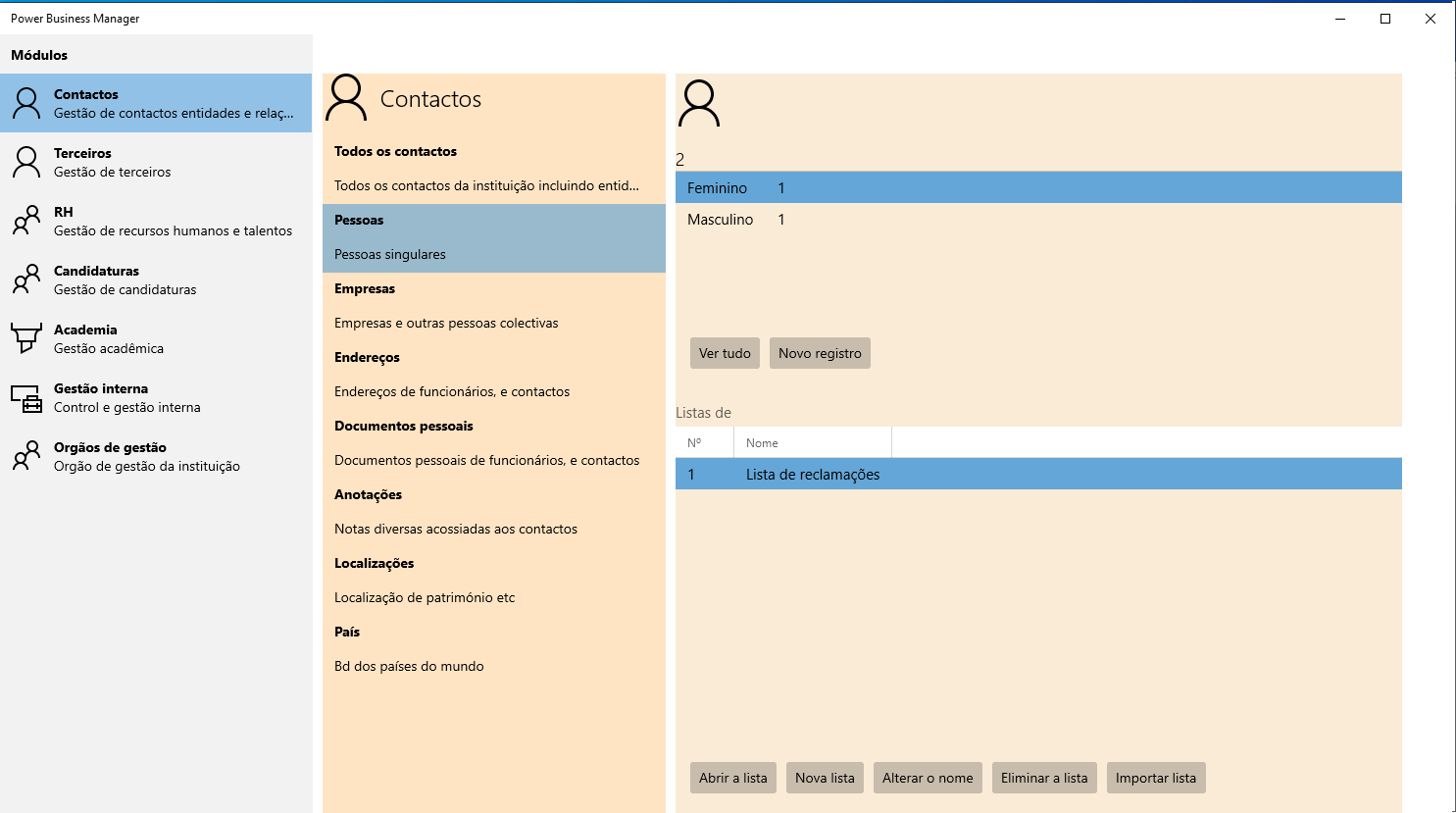Click Eliminar a lista button
1456x813 pixels.
tap(1044, 778)
